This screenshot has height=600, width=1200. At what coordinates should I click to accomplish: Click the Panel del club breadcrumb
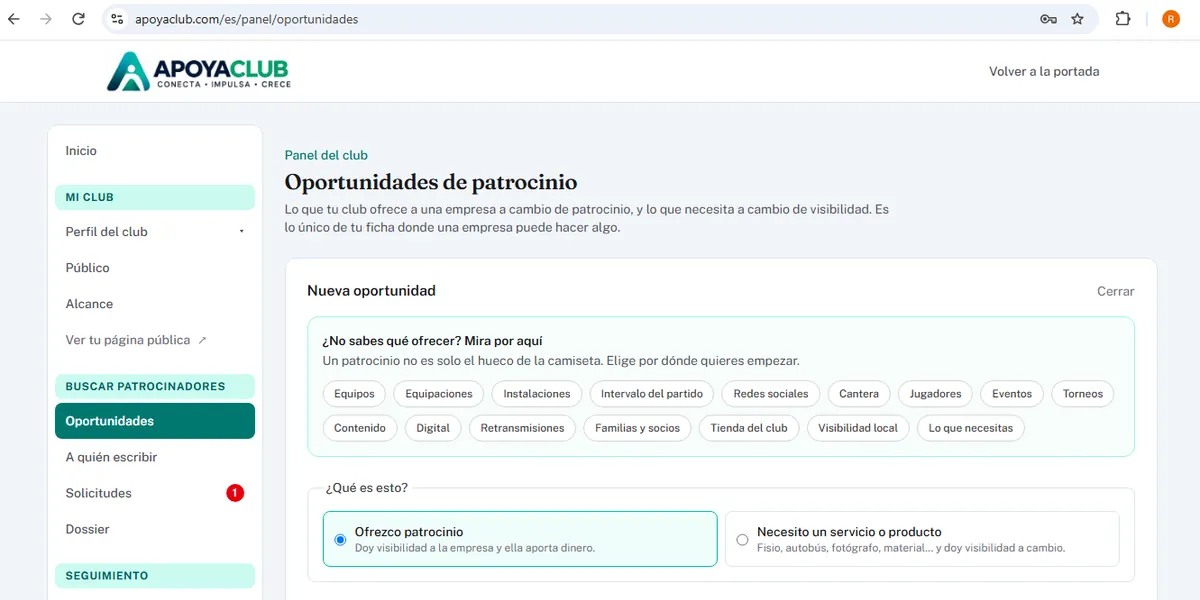tap(326, 155)
